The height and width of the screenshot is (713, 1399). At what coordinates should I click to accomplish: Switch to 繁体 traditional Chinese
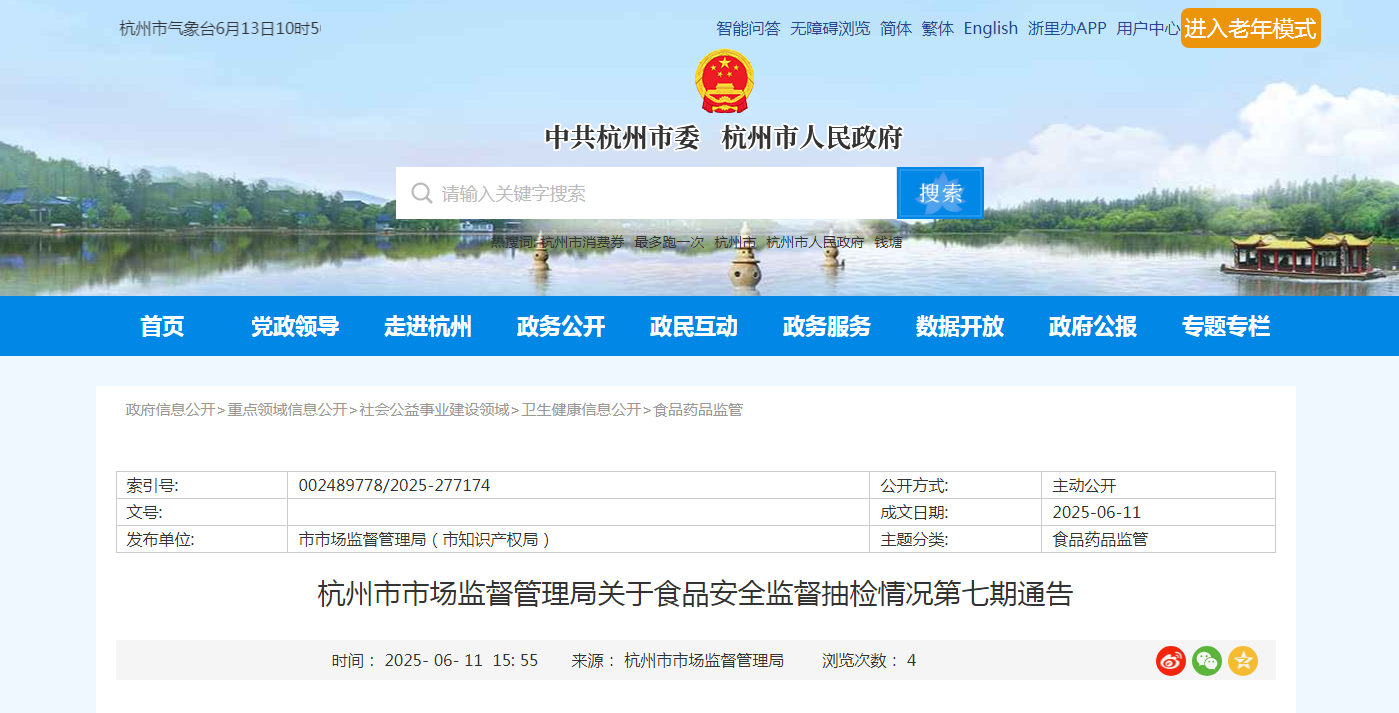[x=938, y=29]
